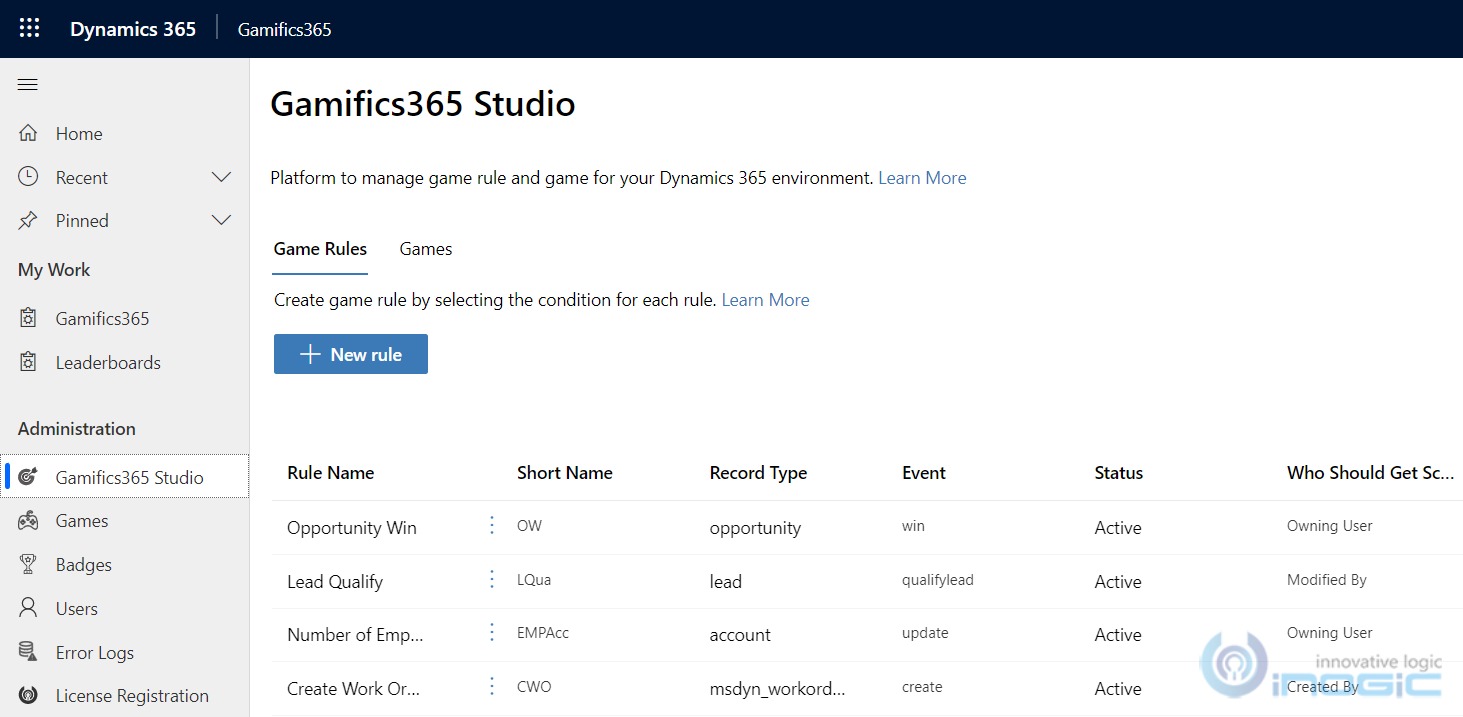
Task: Click the Modified By cell
Action: point(1327,580)
